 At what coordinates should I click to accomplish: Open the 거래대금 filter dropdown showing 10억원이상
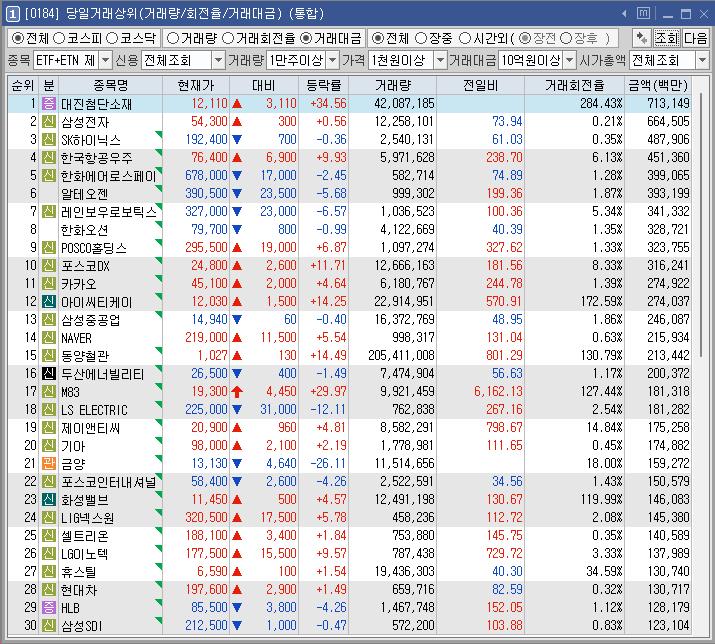click(537, 60)
